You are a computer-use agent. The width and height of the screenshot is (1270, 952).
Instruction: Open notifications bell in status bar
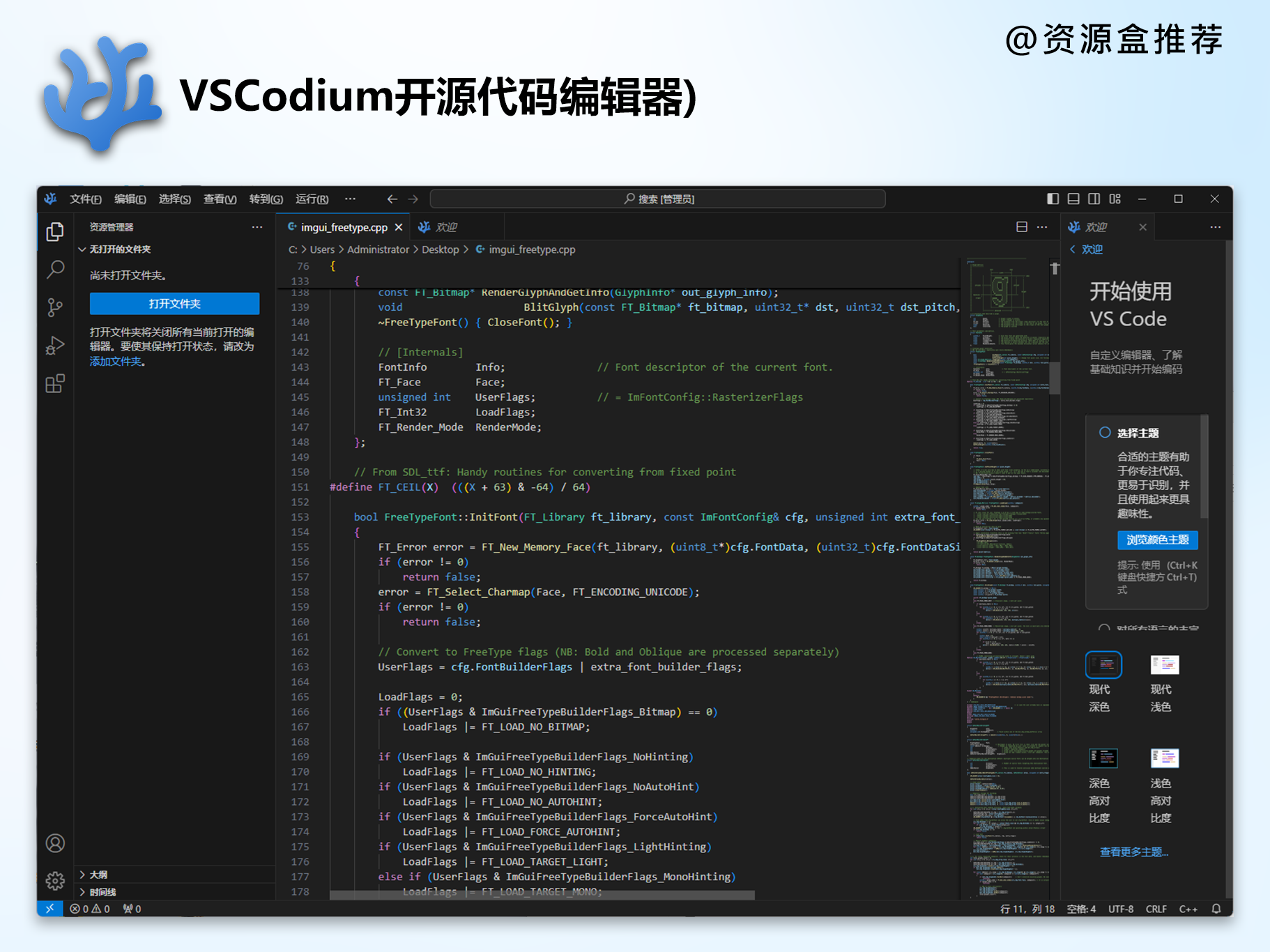tap(1216, 909)
